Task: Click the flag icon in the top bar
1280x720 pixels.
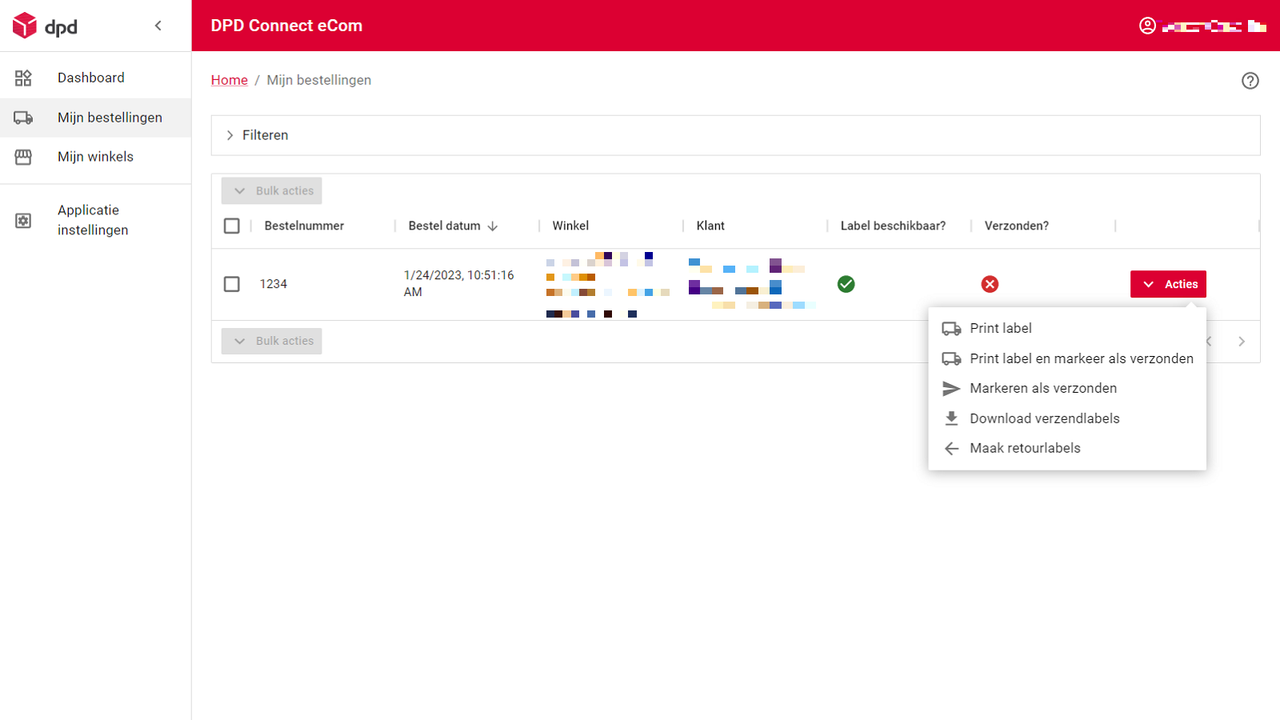Action: click(1257, 25)
